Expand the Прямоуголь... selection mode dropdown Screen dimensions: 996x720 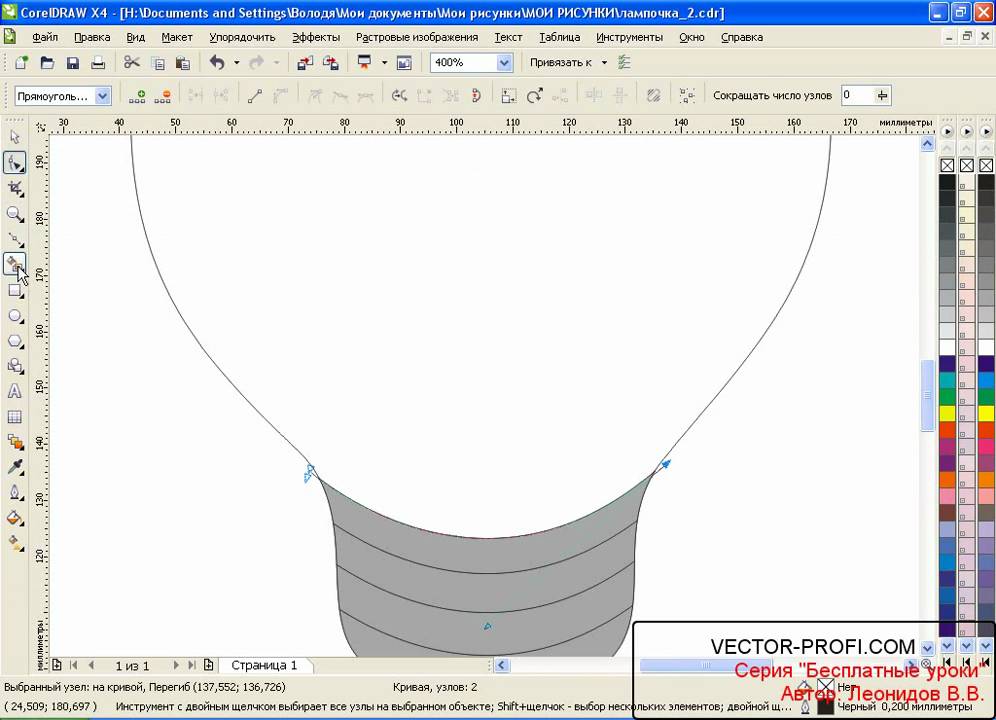[x=102, y=96]
